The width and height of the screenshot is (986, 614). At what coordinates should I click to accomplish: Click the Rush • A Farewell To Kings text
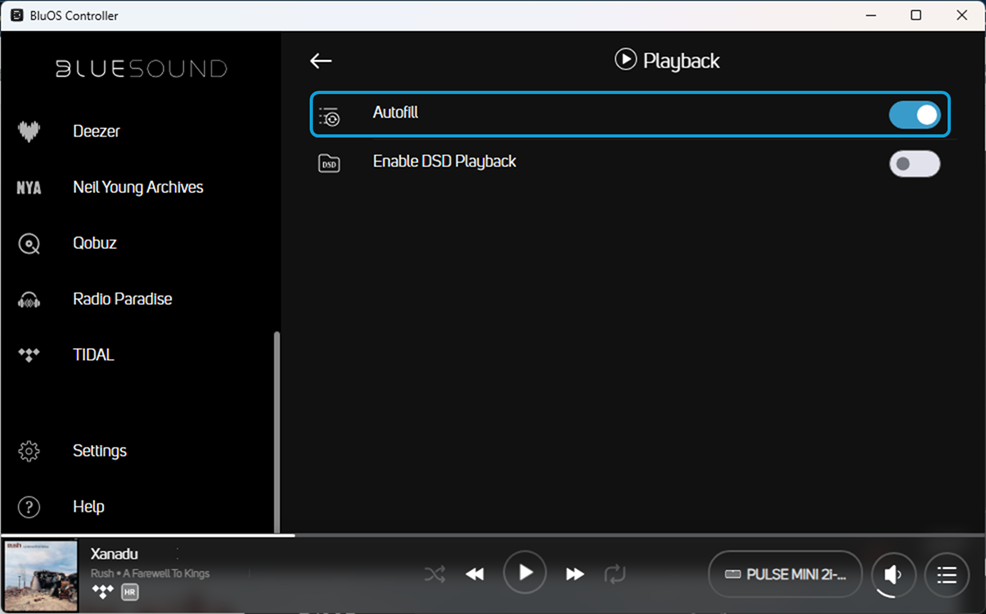[x=150, y=573]
